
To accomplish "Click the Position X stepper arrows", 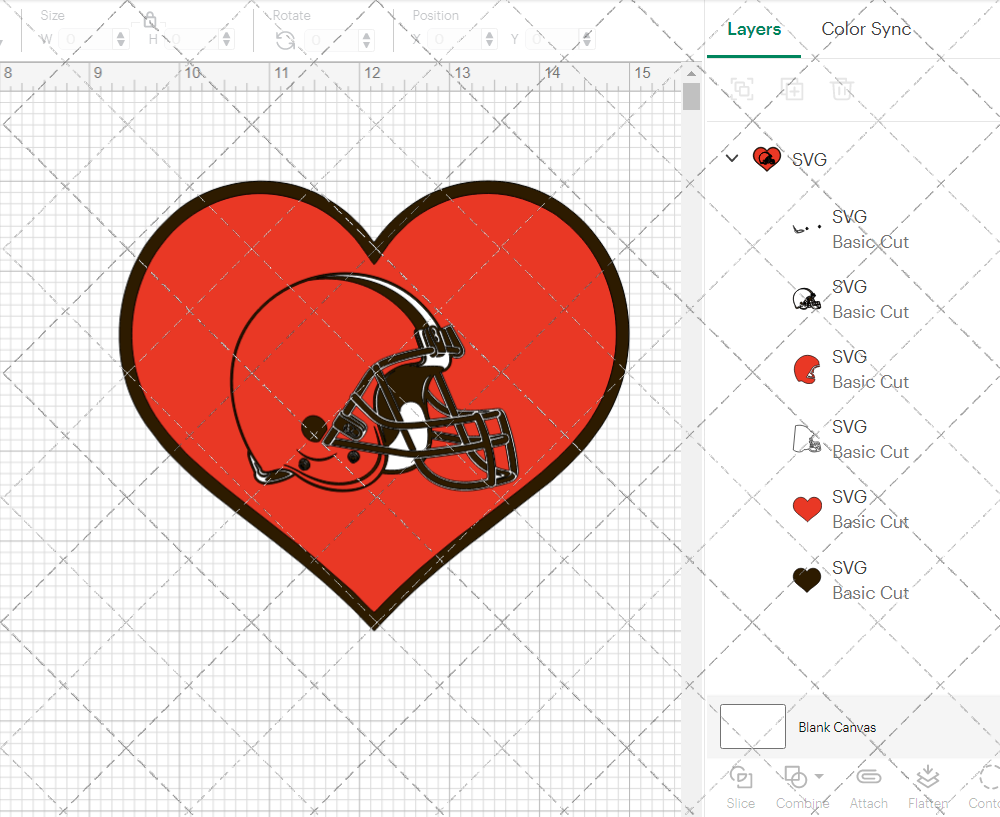I will coord(489,40).
